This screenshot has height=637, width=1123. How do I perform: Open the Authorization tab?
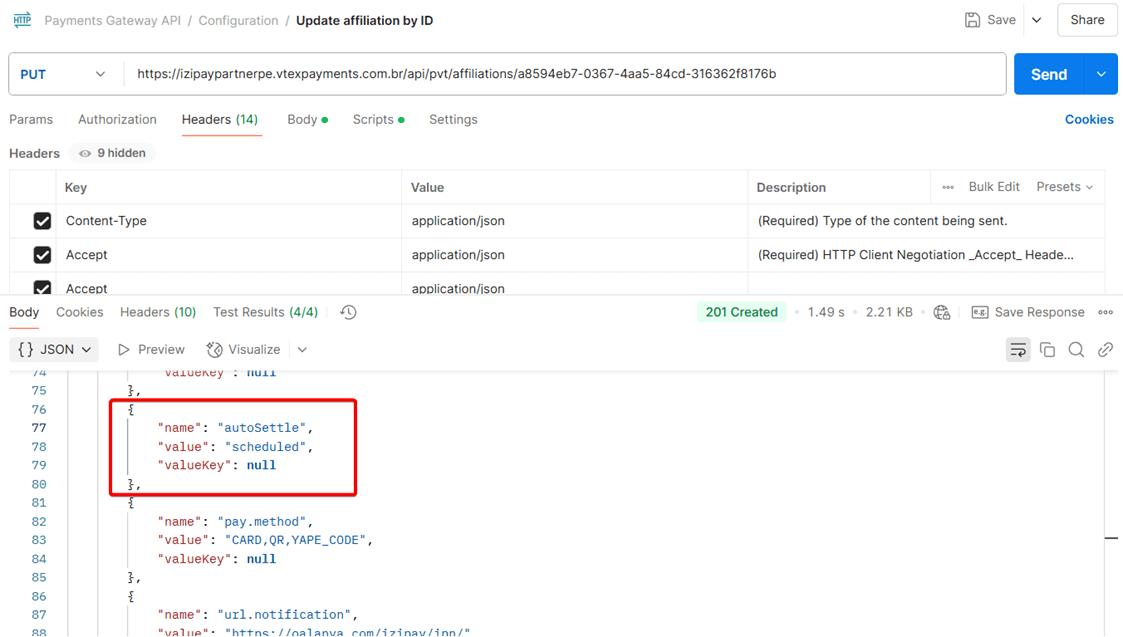click(117, 120)
